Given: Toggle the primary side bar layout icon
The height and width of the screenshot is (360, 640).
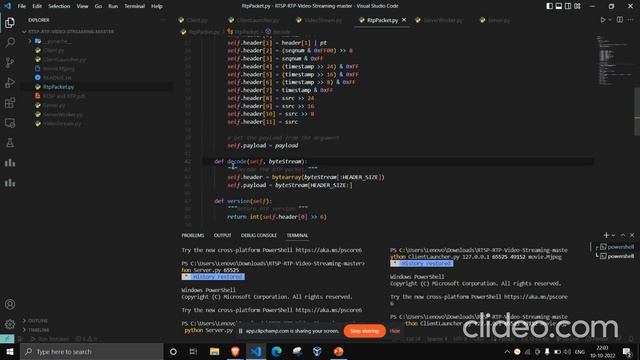Looking at the screenshot, I should (549, 6).
